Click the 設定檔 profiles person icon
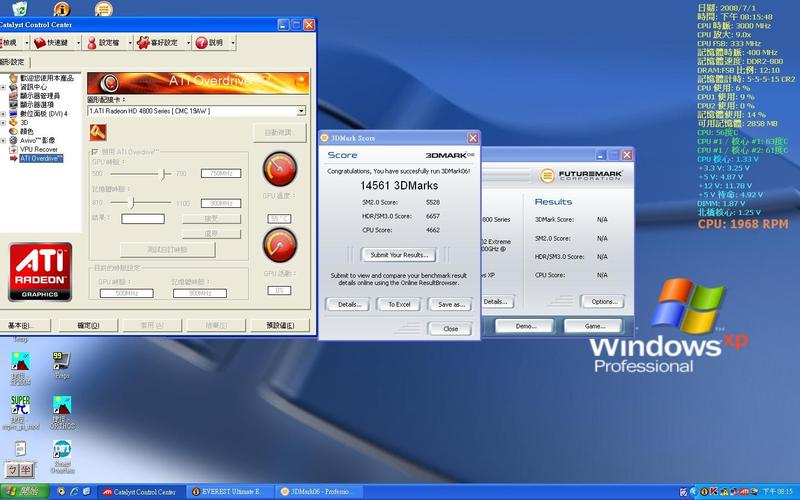 (x=92, y=43)
